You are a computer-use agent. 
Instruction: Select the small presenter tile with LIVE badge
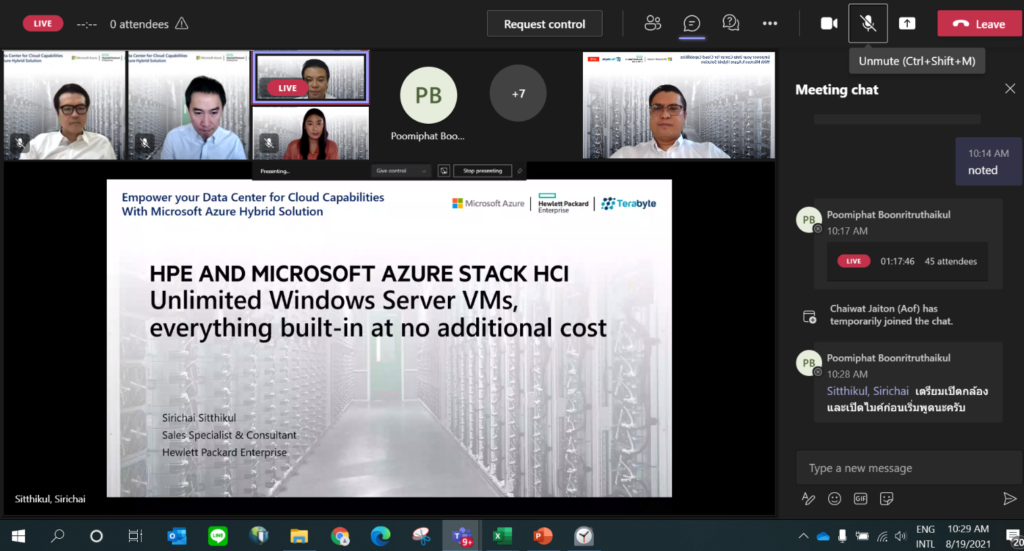(311, 78)
